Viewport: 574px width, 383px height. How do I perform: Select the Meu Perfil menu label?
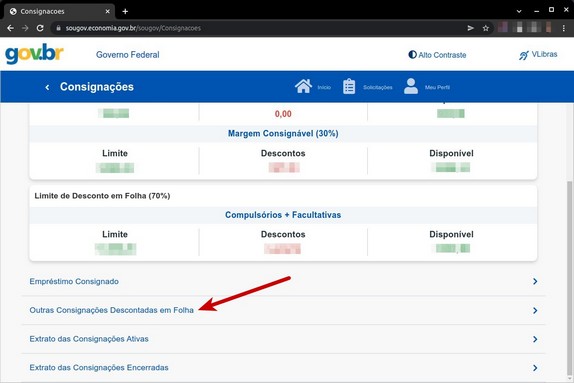click(x=437, y=88)
